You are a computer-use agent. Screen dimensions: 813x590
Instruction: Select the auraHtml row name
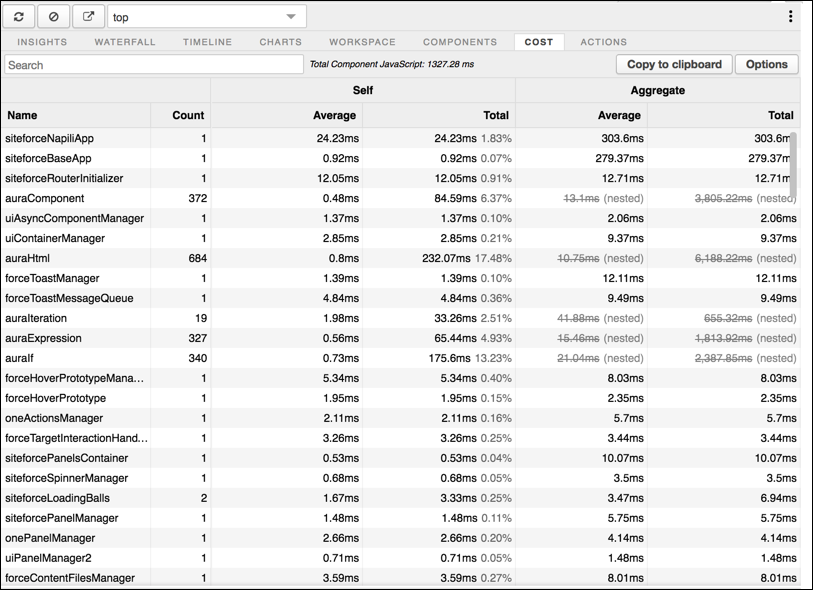[x=27, y=258]
